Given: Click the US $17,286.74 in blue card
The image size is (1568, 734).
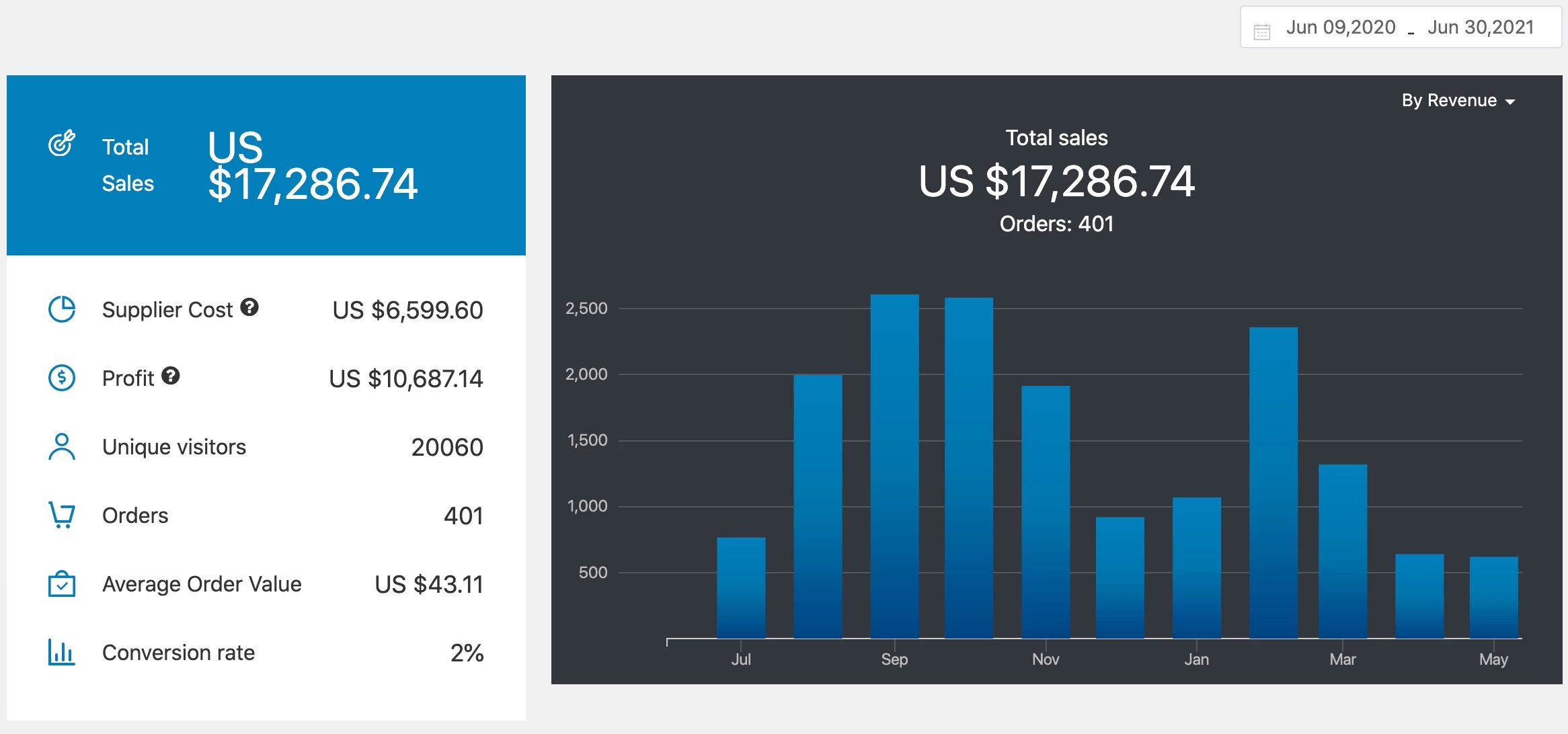Looking at the screenshot, I should click(x=313, y=166).
